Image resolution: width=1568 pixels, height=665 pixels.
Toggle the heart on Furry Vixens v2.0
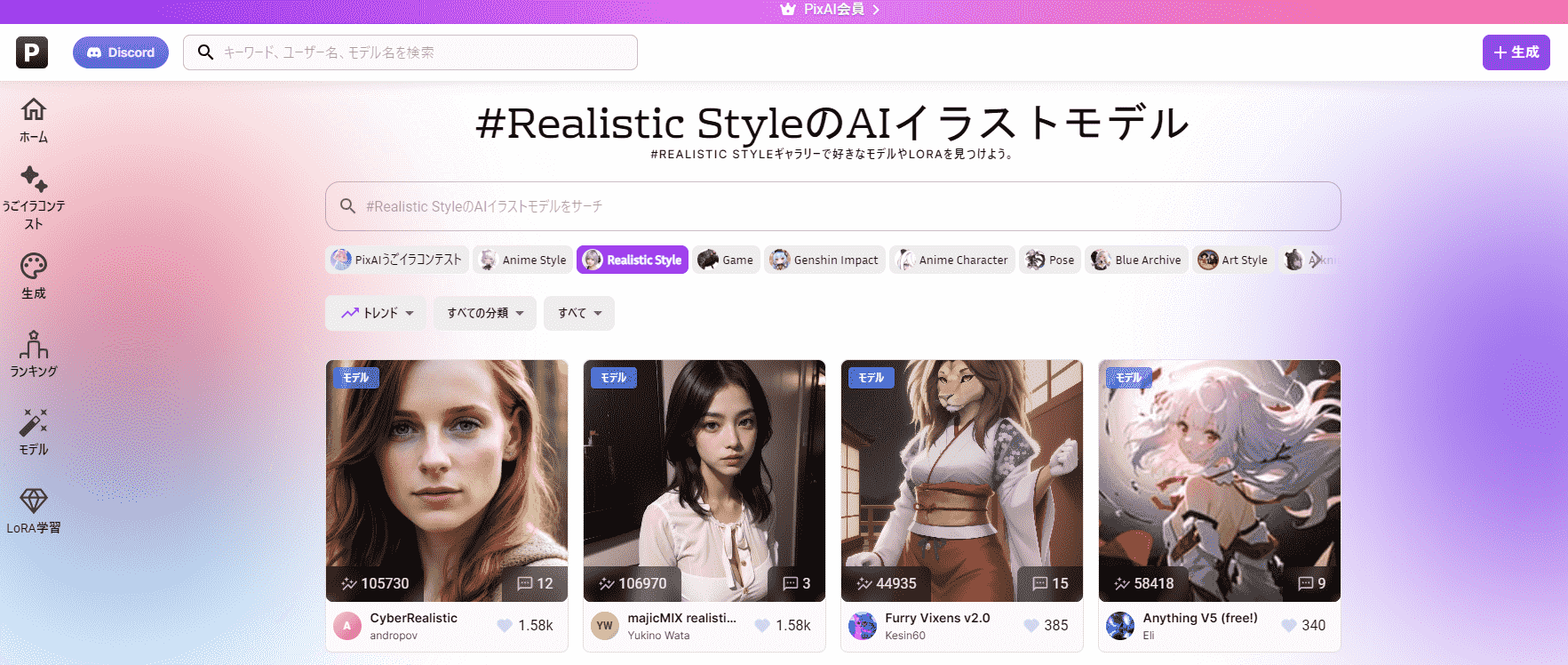[1031, 625]
